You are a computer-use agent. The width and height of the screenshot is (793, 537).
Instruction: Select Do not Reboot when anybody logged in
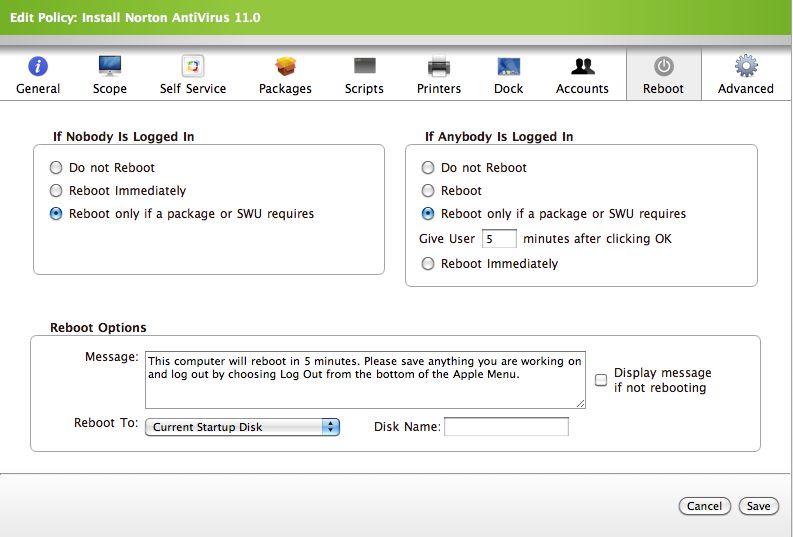tap(428, 167)
